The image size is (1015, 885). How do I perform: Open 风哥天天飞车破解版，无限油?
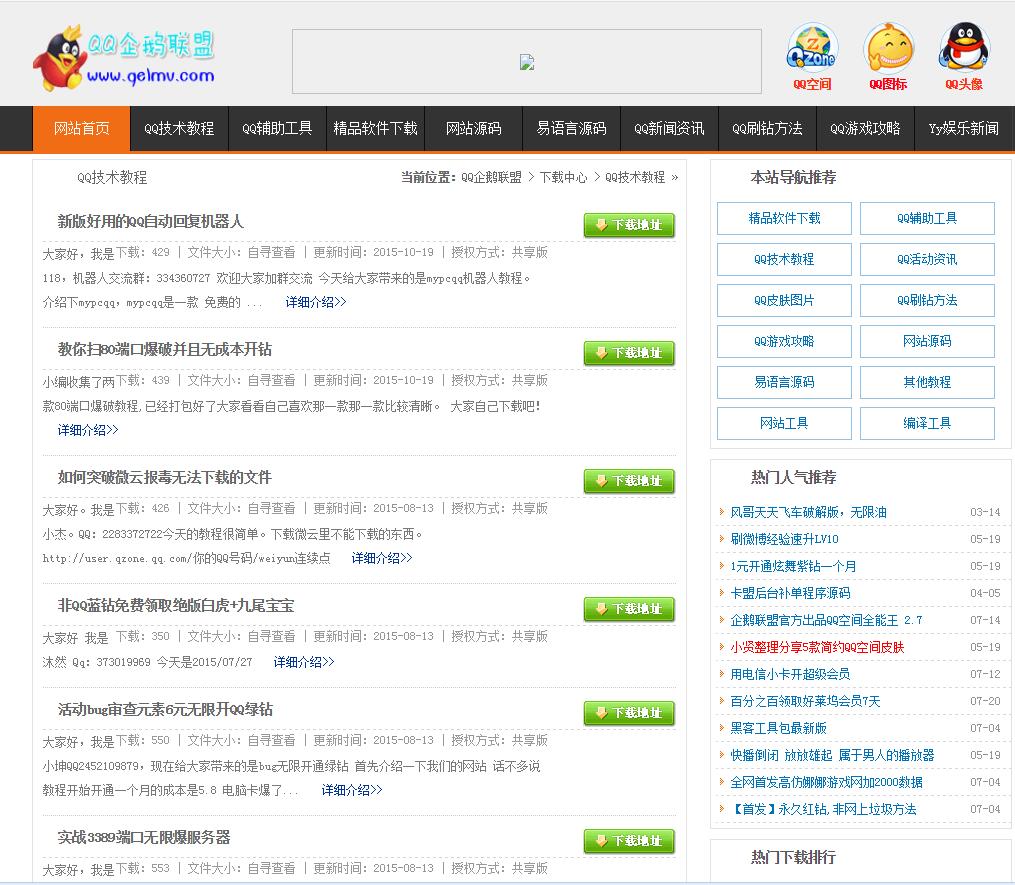point(809,513)
